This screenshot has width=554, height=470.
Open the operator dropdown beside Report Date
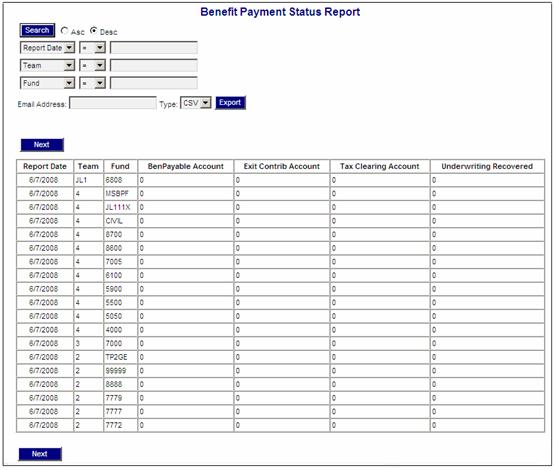pos(93,48)
